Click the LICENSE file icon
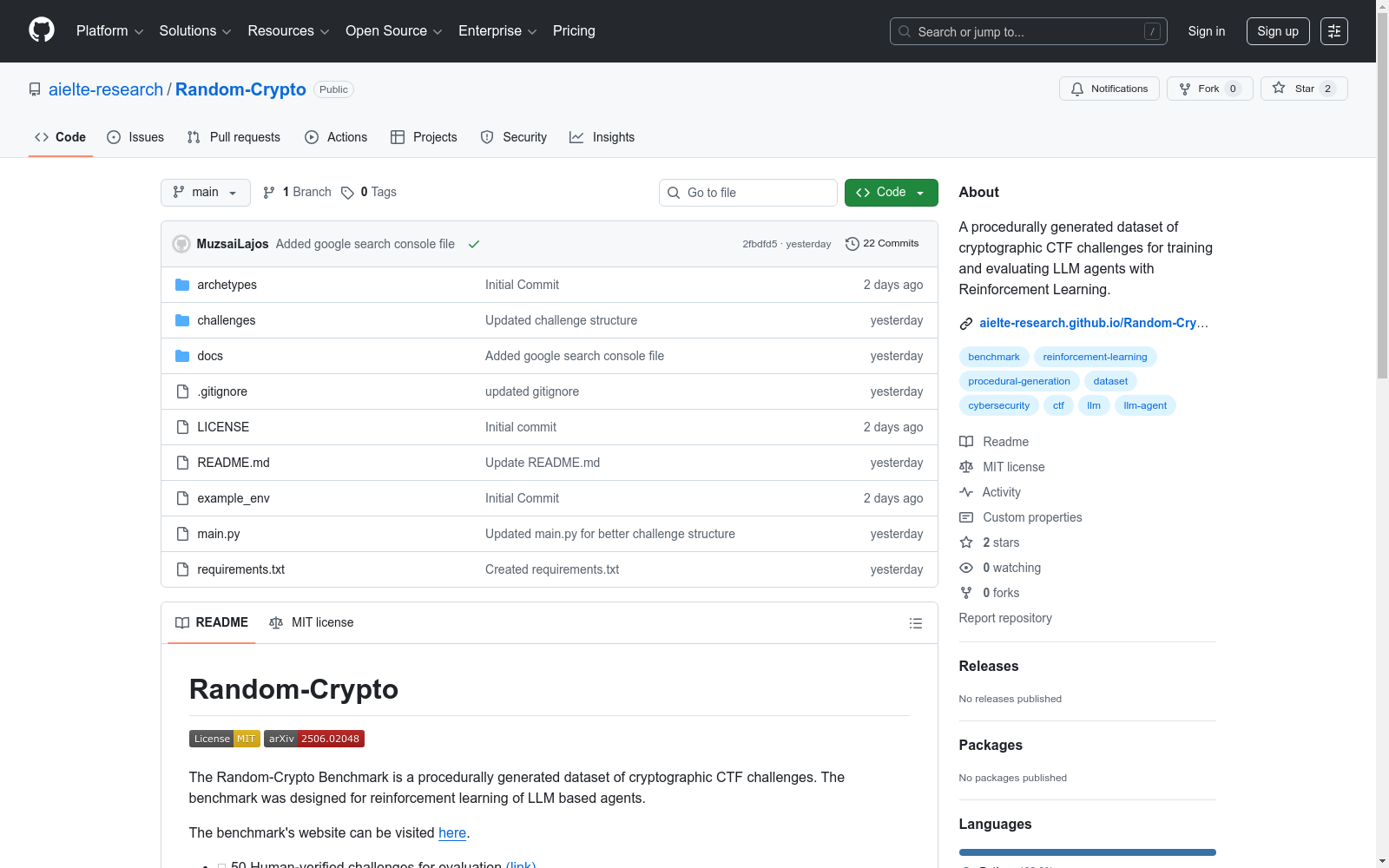Viewport: 1389px width, 868px height. coord(182,427)
